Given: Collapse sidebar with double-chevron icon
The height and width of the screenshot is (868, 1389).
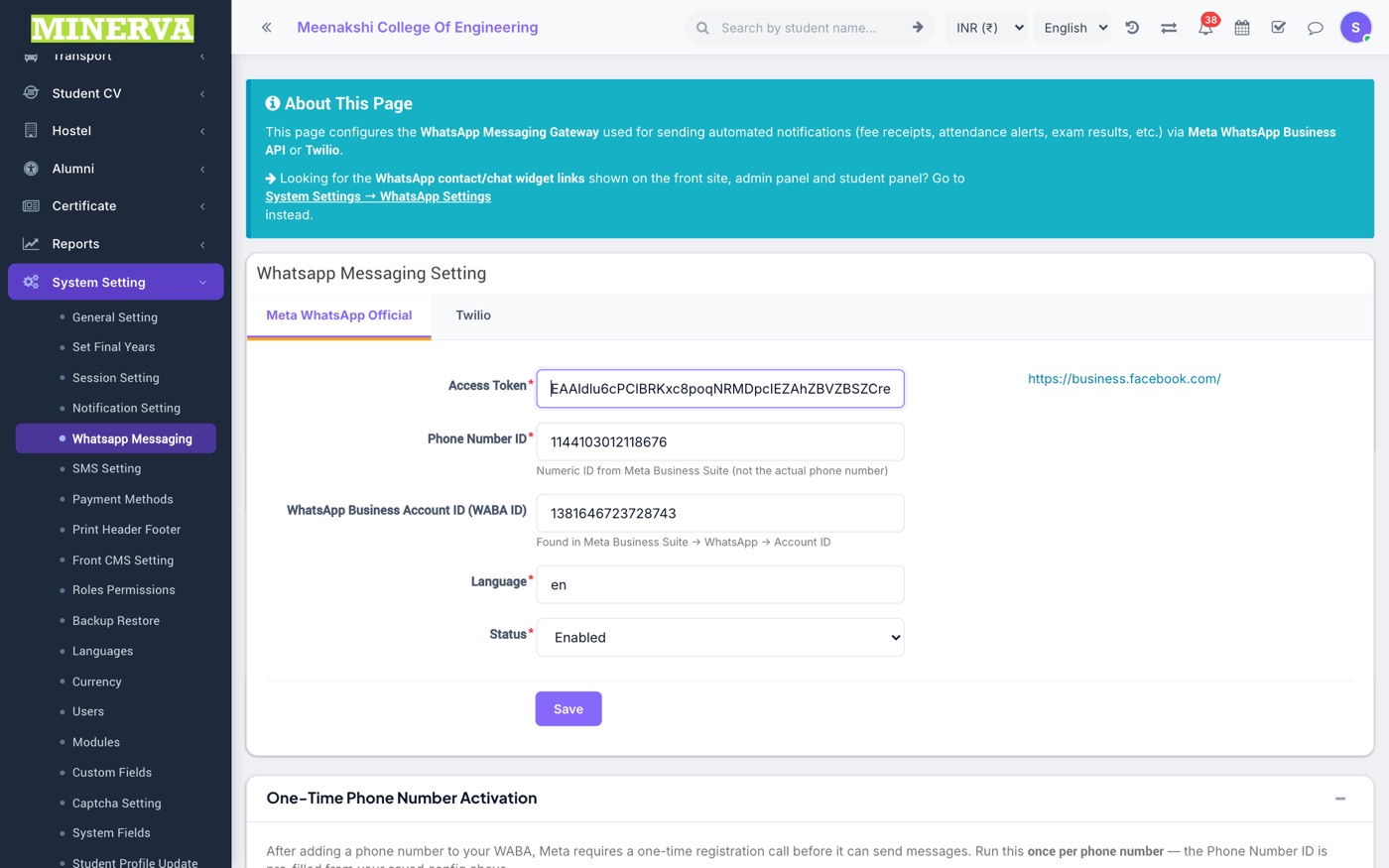Looking at the screenshot, I should (x=267, y=28).
